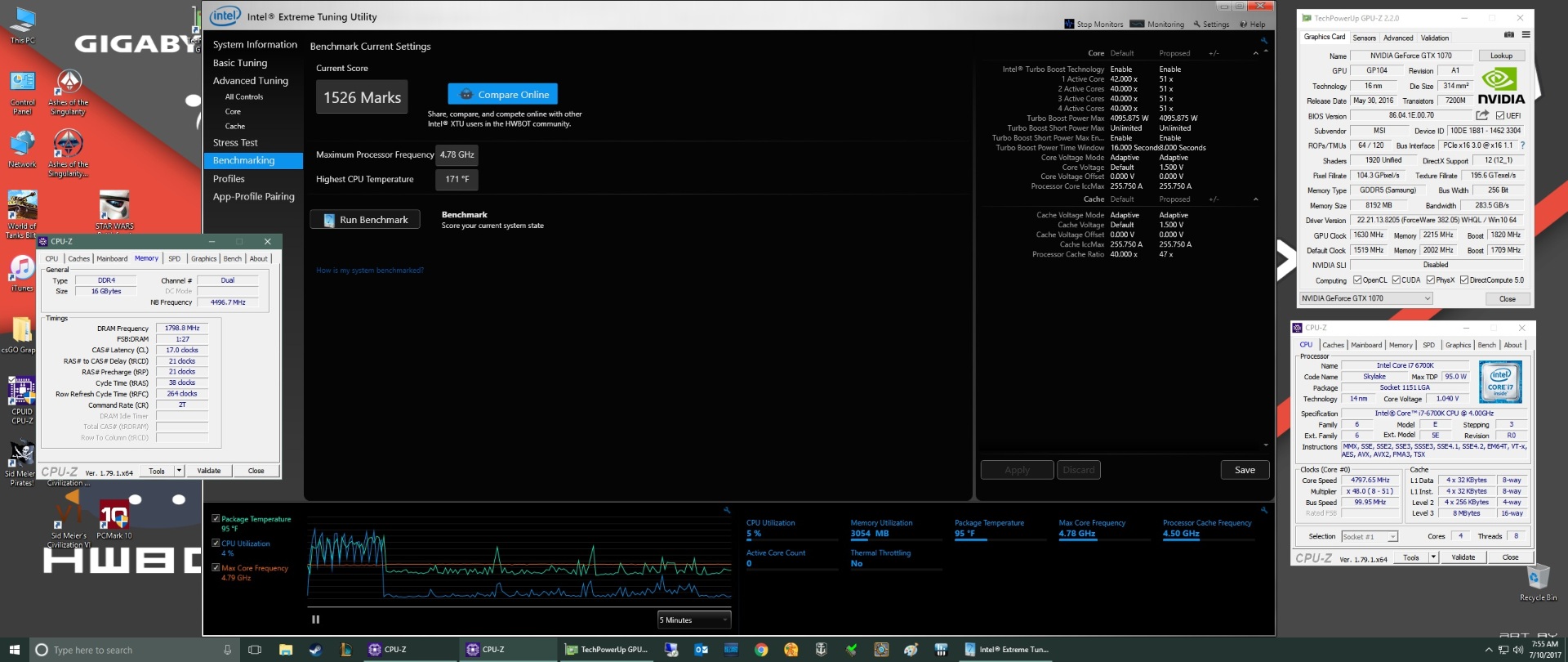Open PCMark 10 desktop icon
This screenshot has width=1568, height=662.
click(x=114, y=521)
